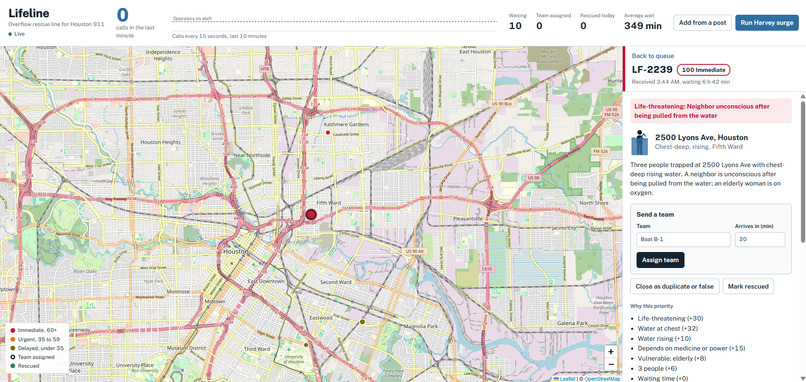
Task: Edit the Team name field
Action: (x=683, y=240)
